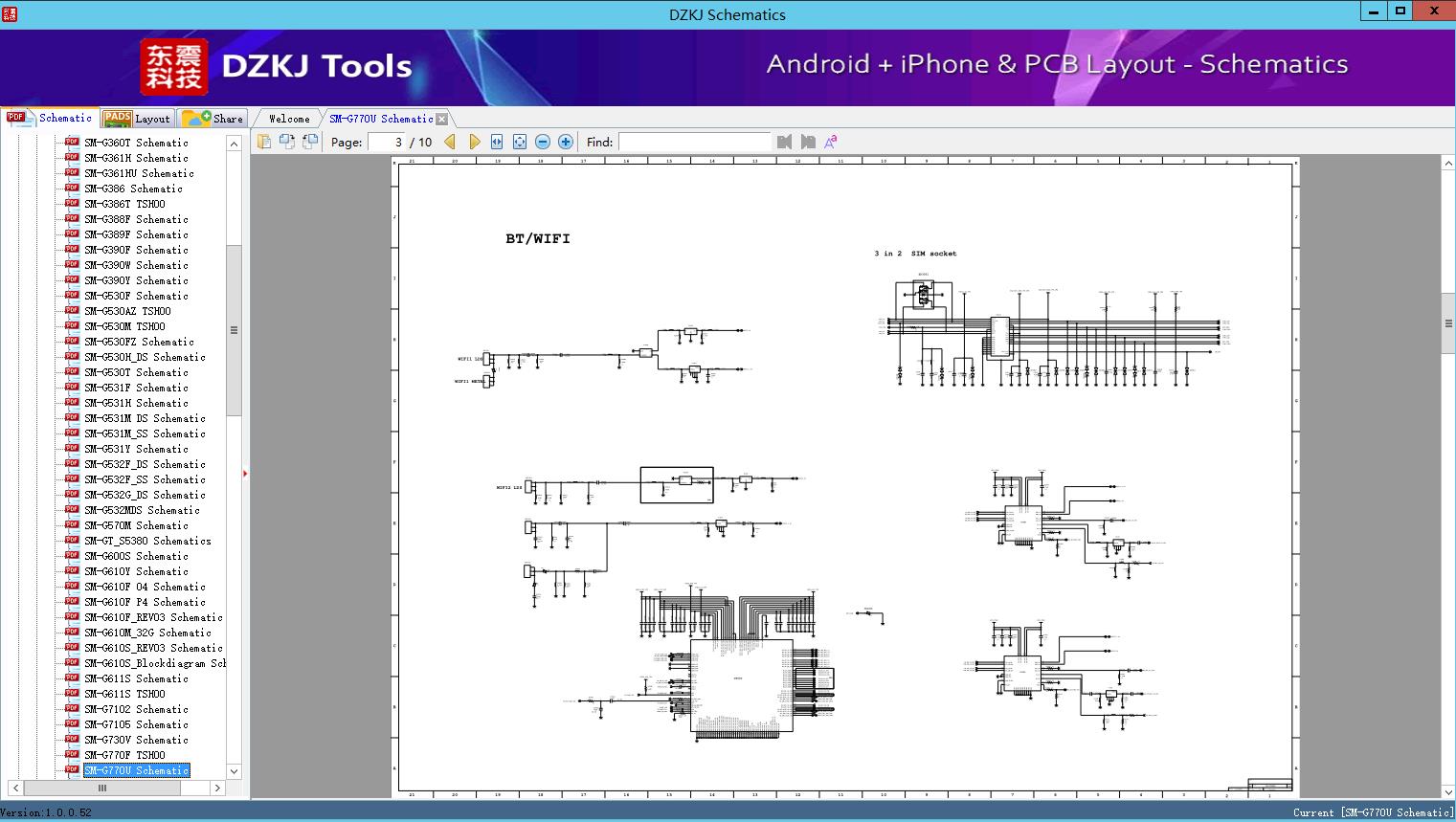1456x822 pixels.
Task: Select SM-G532F_DS Schematic
Action: point(145,464)
